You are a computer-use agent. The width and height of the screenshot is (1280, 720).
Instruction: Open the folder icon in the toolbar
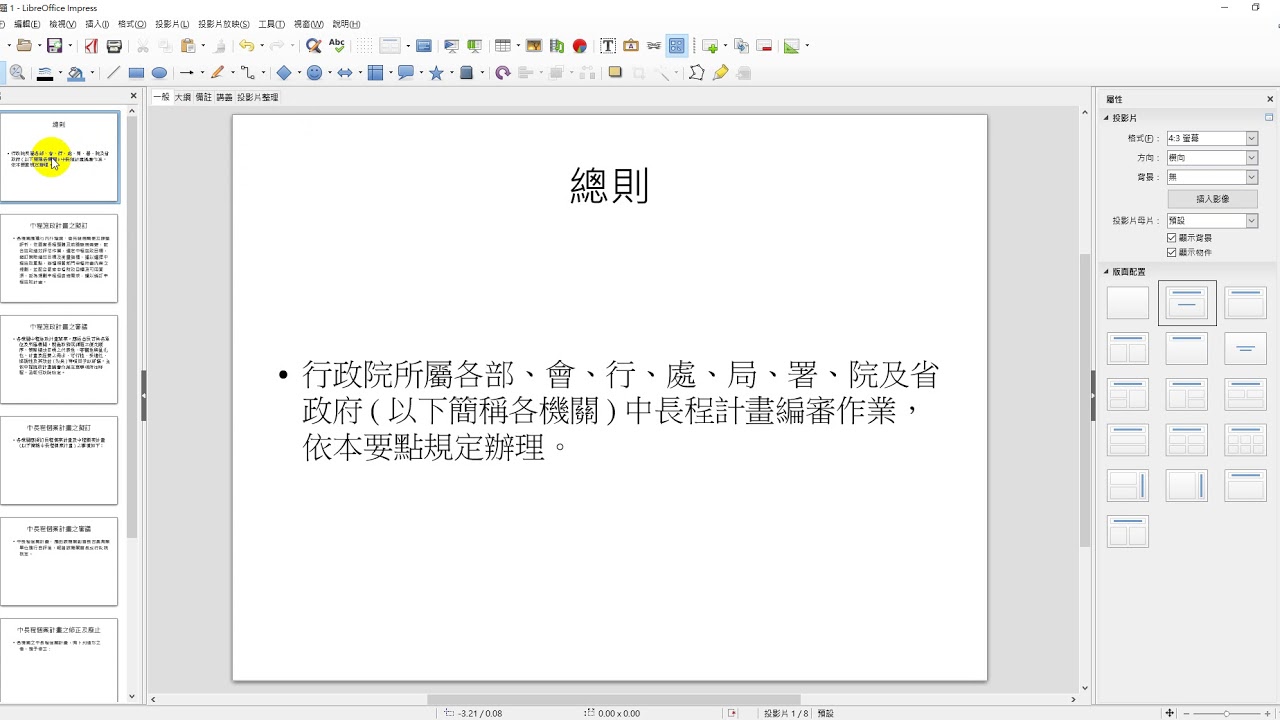pos(24,46)
